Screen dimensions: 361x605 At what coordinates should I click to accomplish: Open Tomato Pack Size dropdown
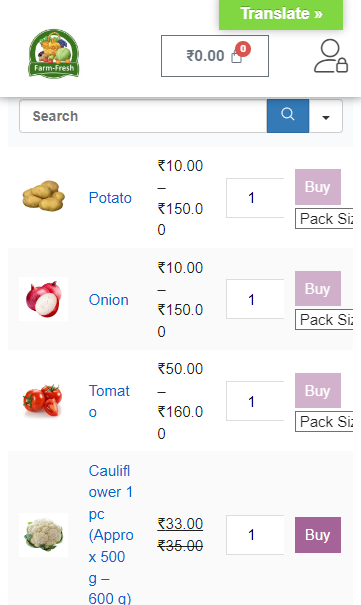click(324, 422)
